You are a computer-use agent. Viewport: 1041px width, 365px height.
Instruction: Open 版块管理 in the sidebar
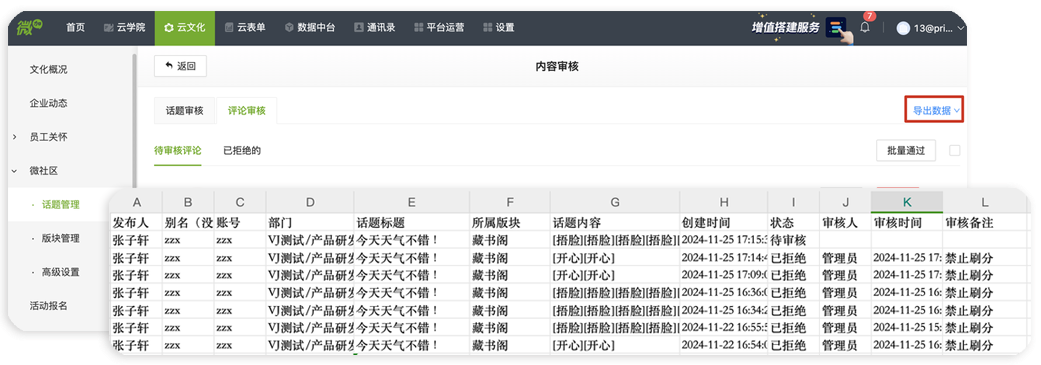60,238
